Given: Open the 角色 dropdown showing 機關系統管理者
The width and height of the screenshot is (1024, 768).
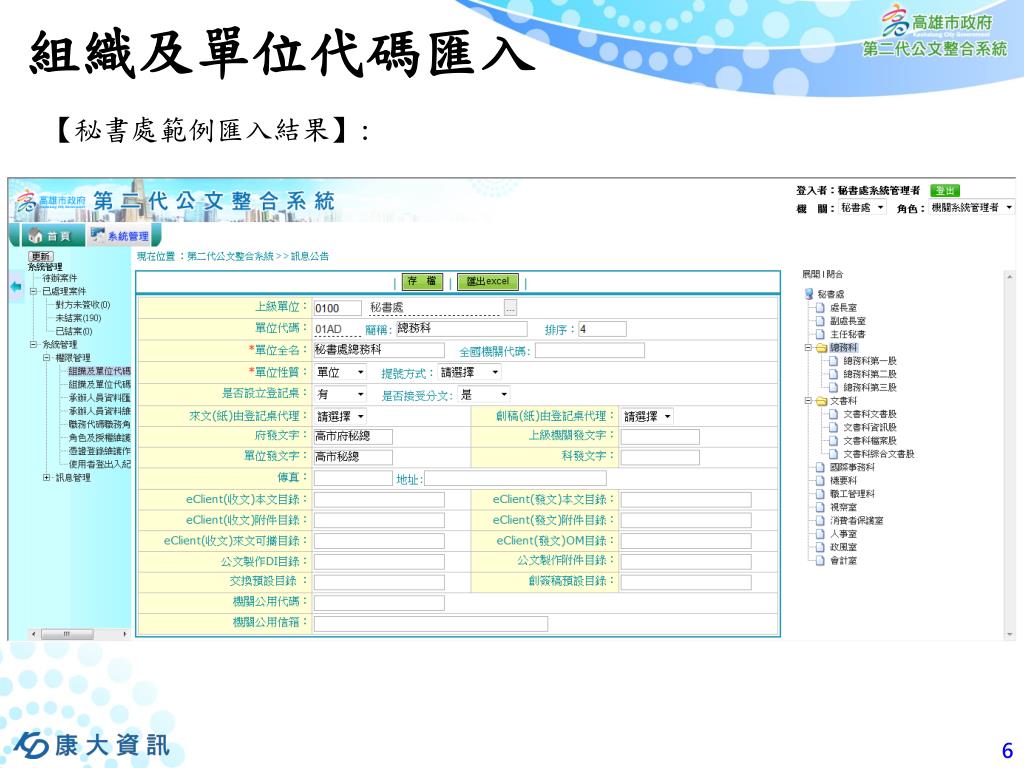Looking at the screenshot, I should click(x=971, y=208).
